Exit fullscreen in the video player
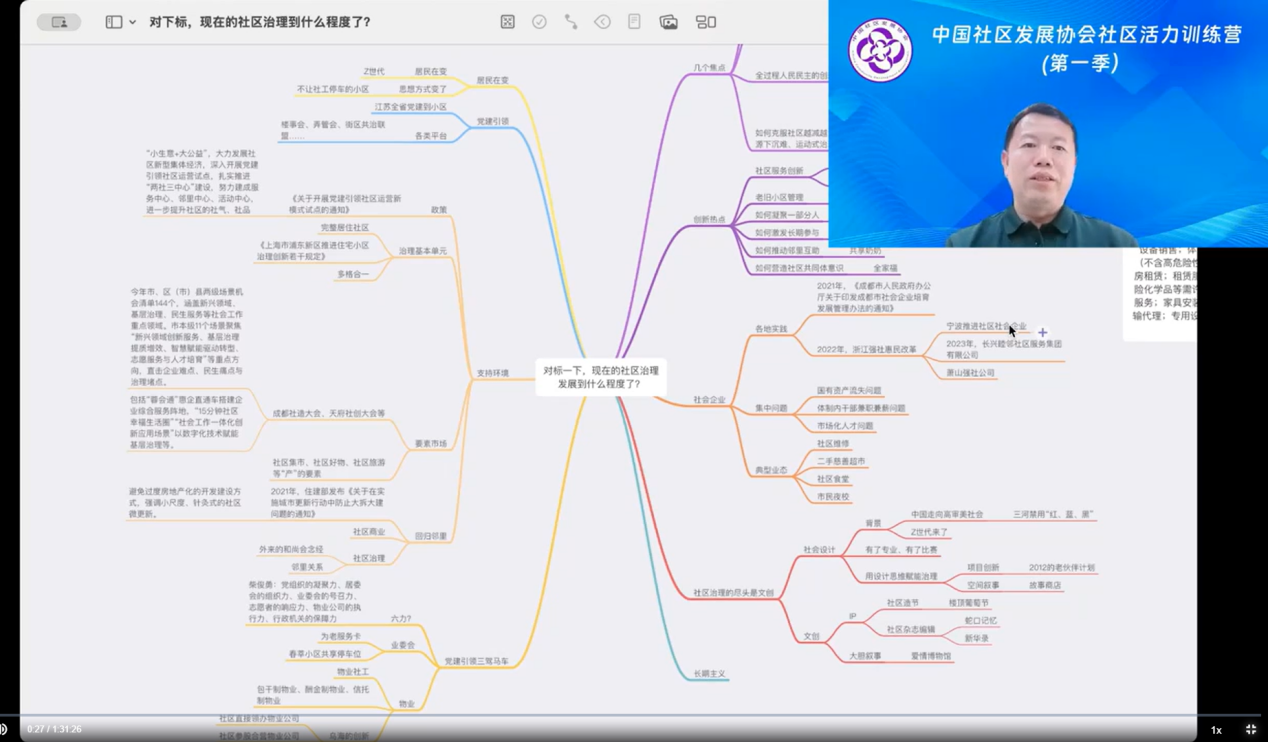The width and height of the screenshot is (1268, 742). pyautogui.click(x=1250, y=730)
